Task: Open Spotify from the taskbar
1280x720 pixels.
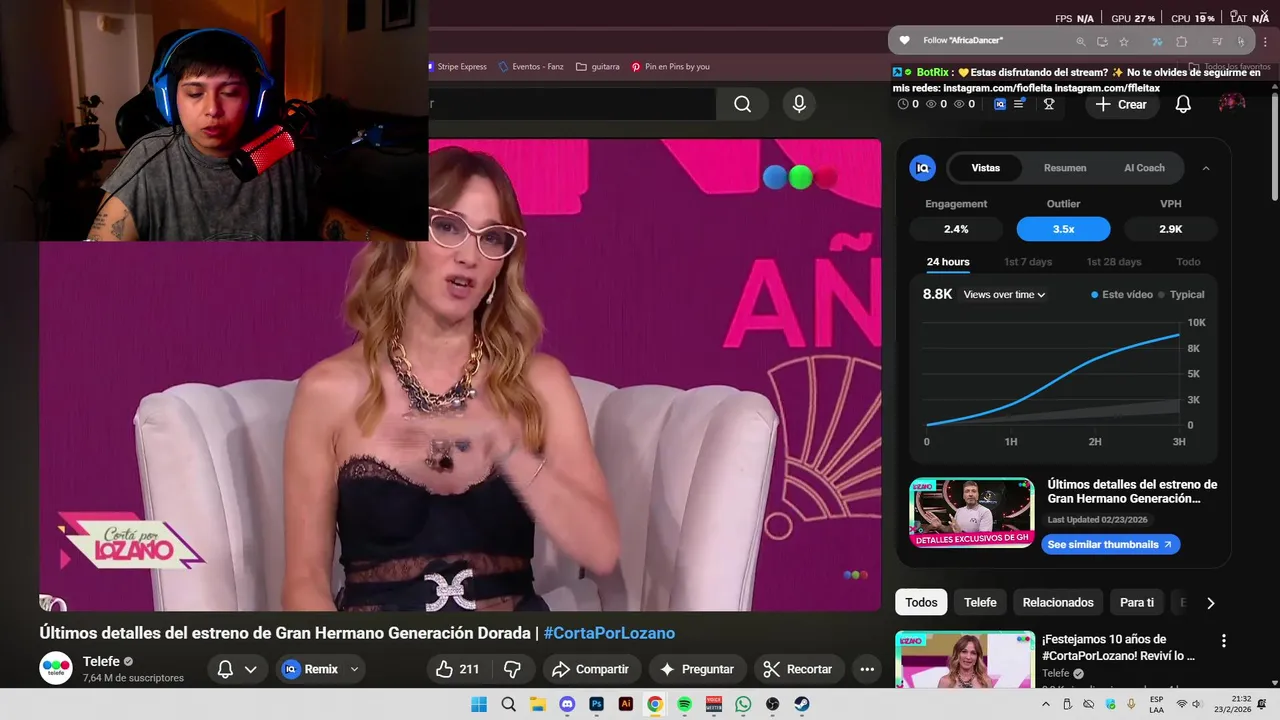Action: (x=684, y=704)
